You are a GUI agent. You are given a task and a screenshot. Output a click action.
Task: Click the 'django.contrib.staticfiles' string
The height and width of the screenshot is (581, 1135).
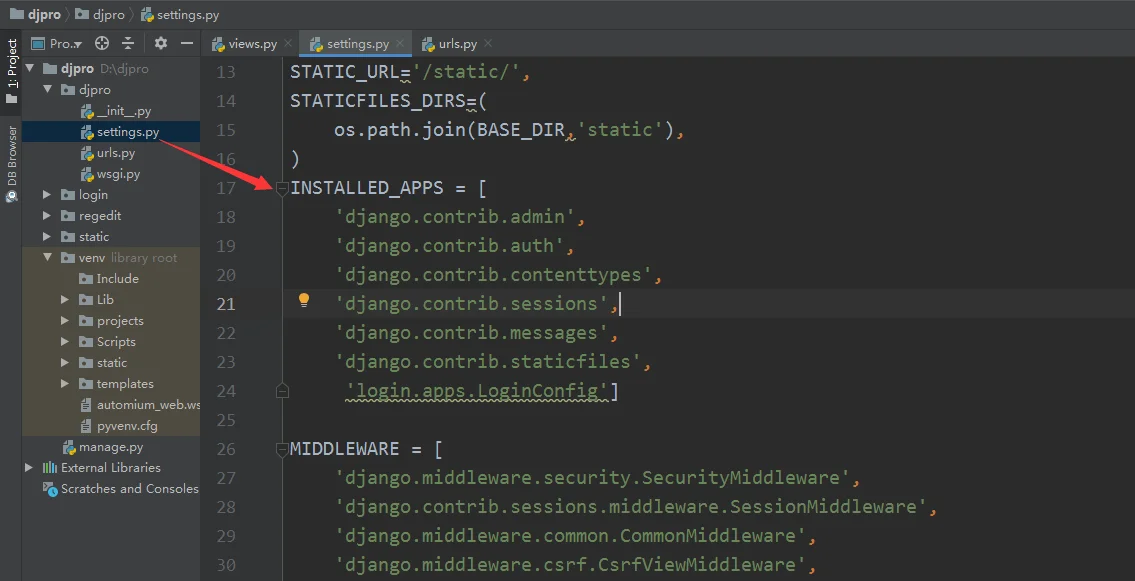click(x=489, y=362)
